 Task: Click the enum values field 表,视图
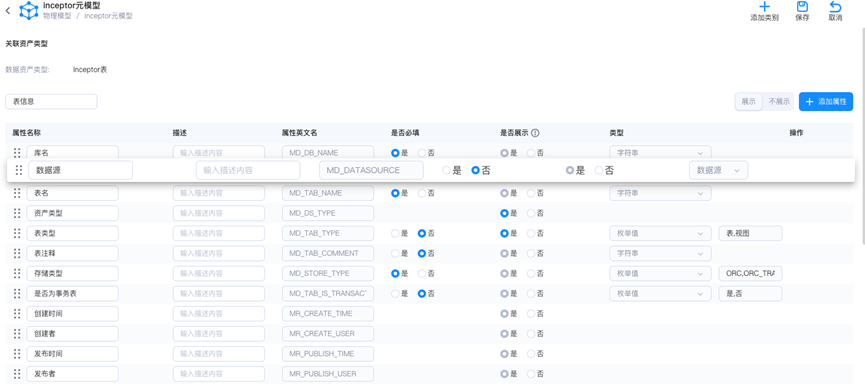coord(750,233)
